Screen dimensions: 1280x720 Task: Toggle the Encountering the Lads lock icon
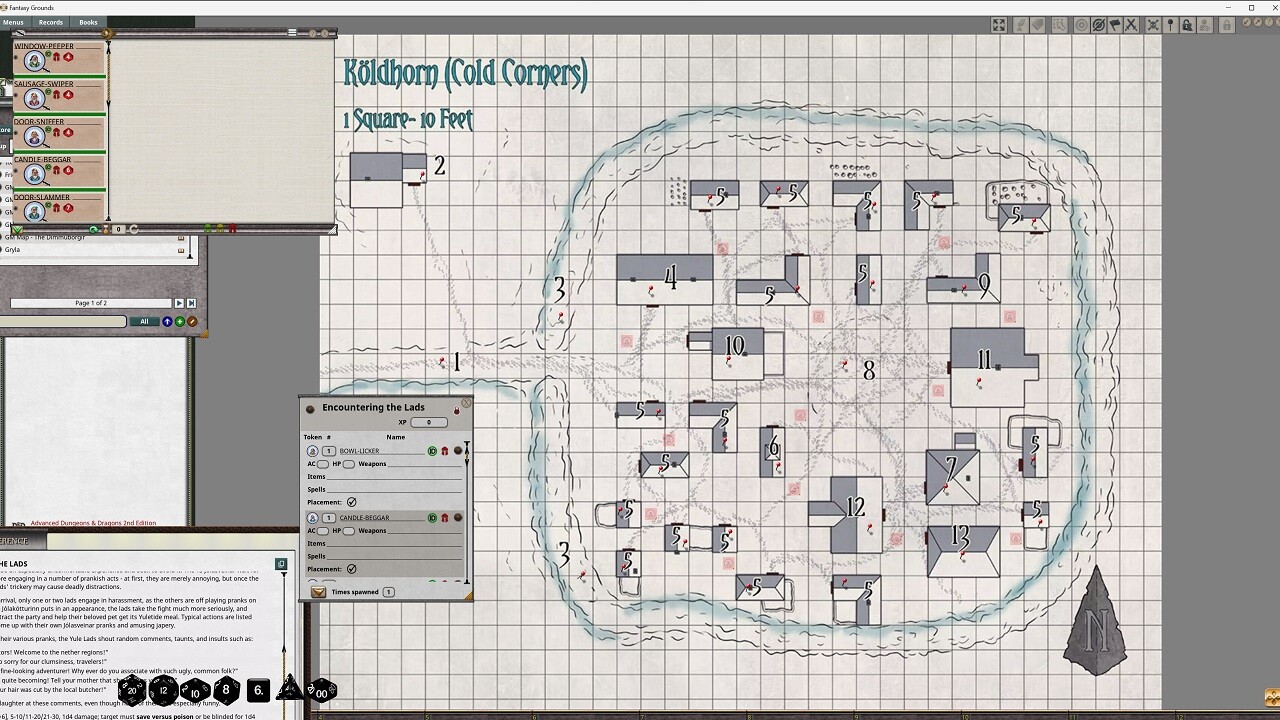pos(457,410)
